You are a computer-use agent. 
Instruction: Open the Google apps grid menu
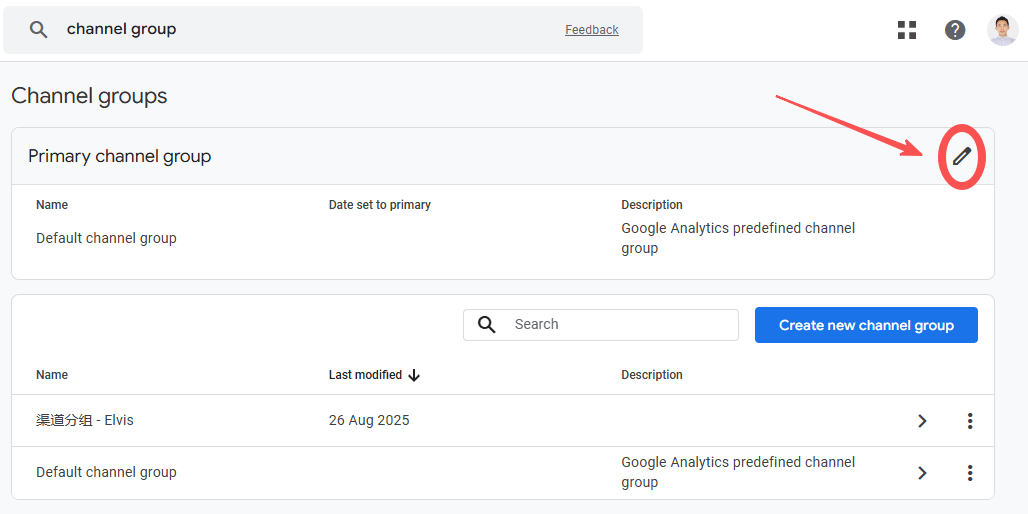point(907,30)
